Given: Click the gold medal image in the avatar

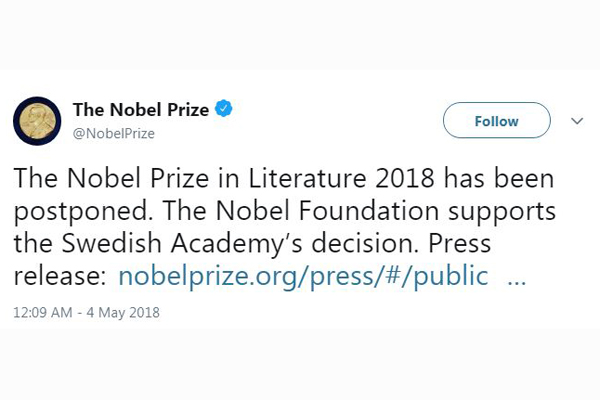Looking at the screenshot, I should 37,121.
